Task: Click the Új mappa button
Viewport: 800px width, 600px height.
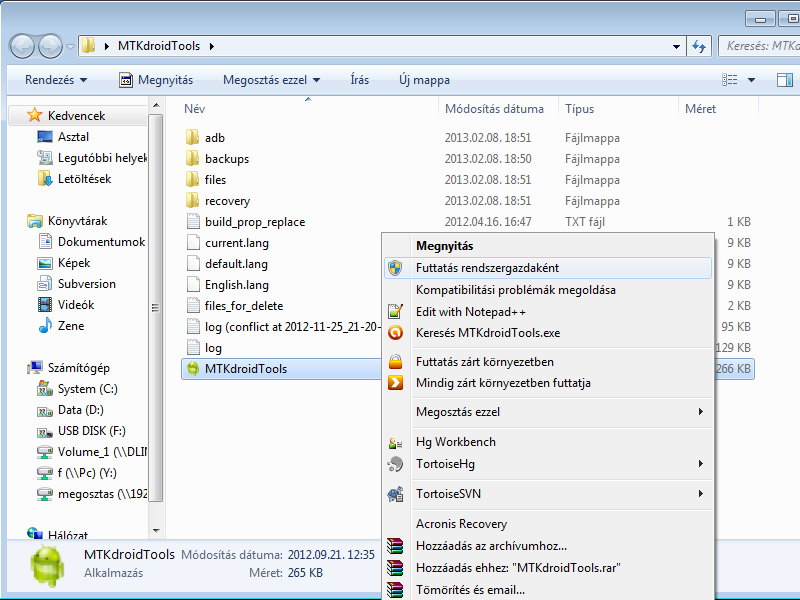Action: (x=424, y=80)
